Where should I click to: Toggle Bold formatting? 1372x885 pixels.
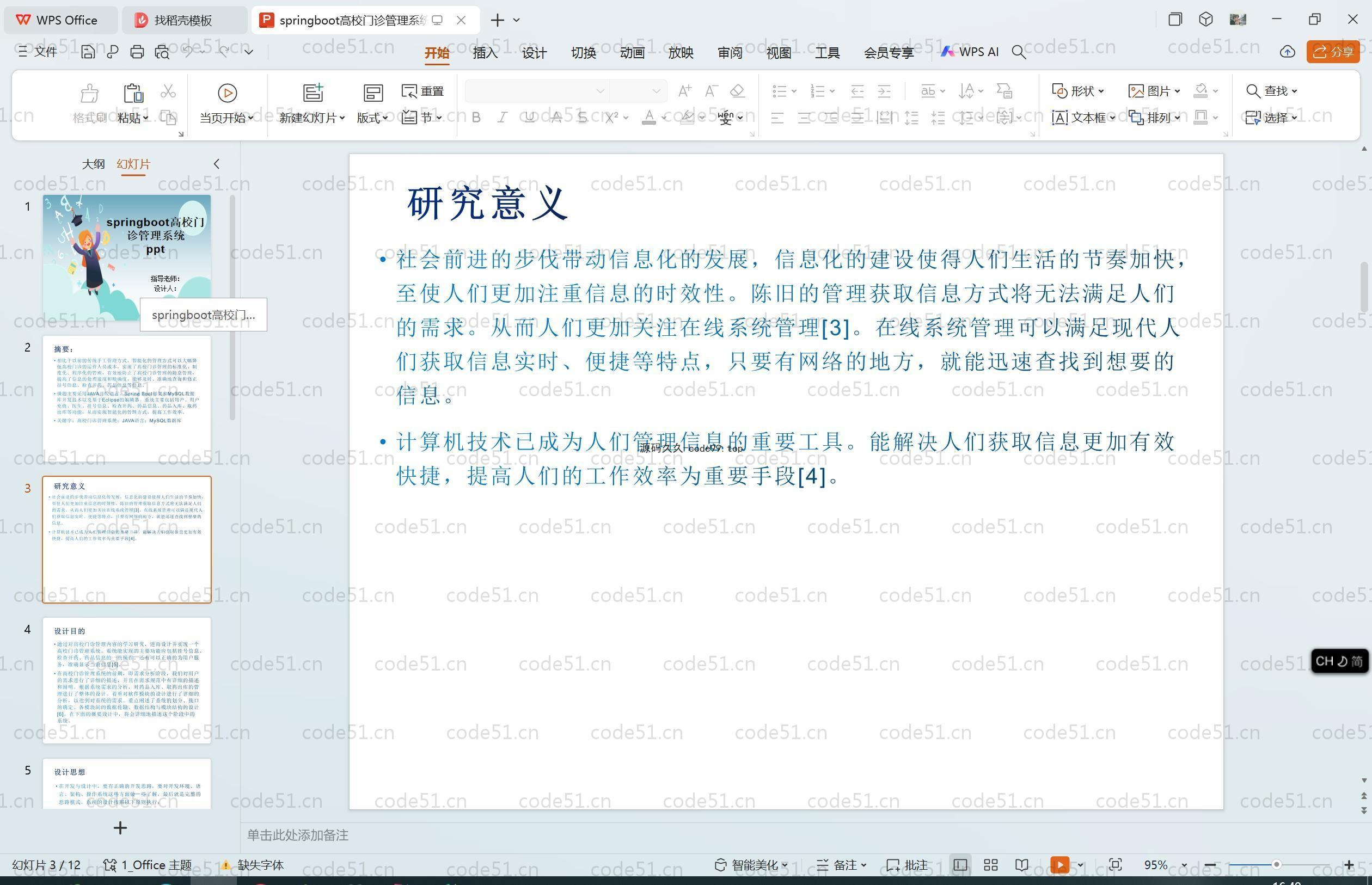476,118
